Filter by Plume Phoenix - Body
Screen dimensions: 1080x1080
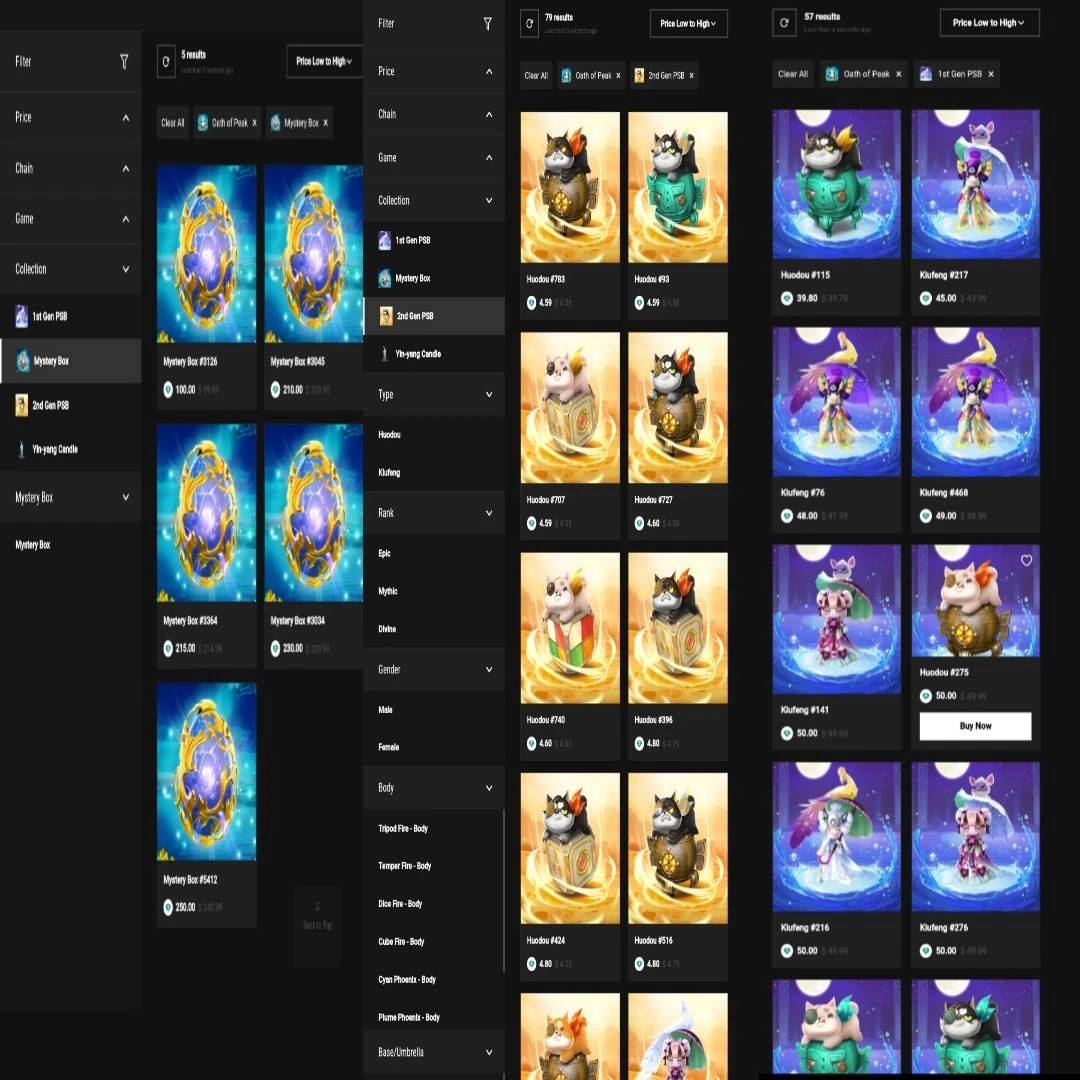(409, 1017)
